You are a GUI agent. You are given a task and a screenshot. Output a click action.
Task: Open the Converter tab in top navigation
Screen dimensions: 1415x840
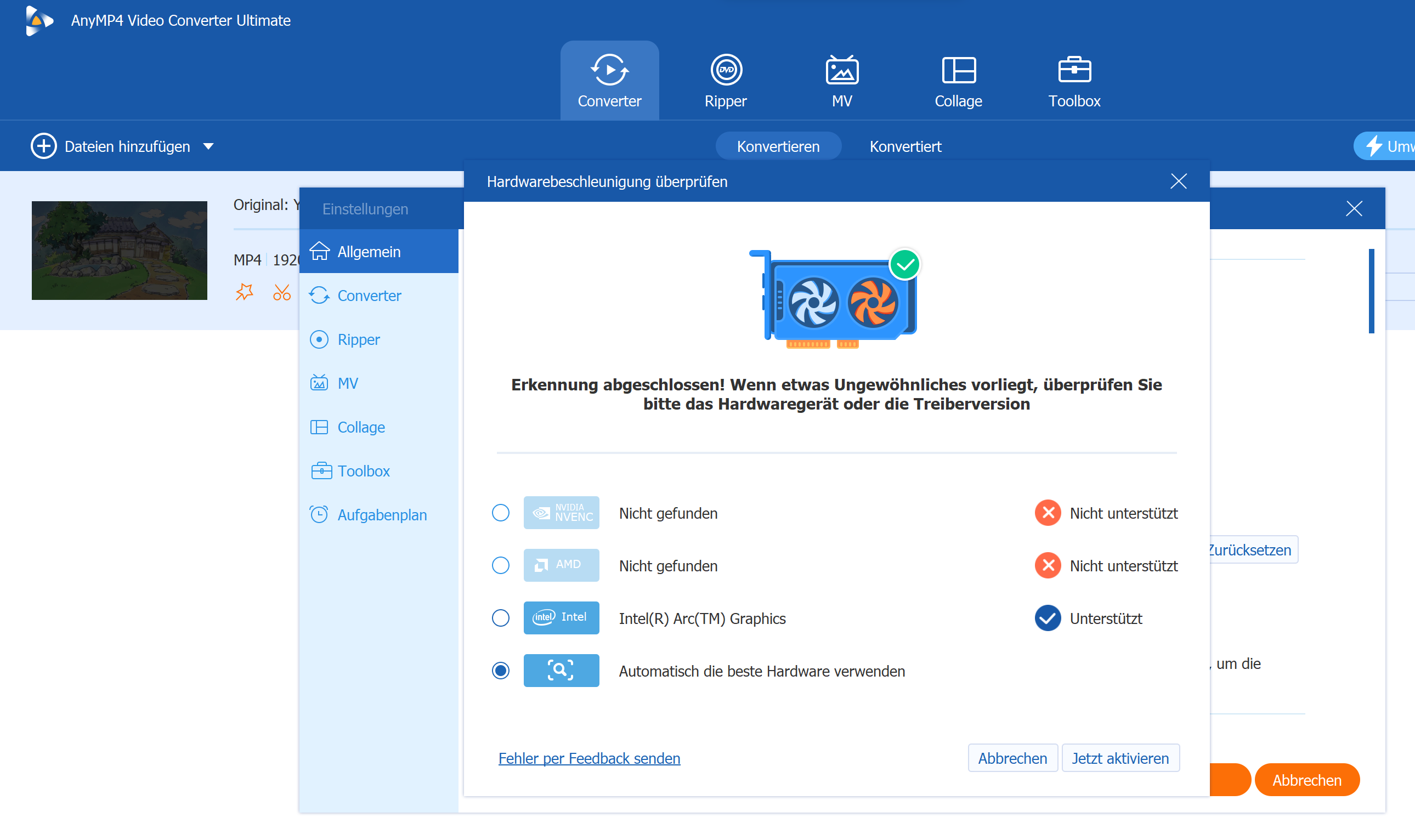tap(609, 81)
